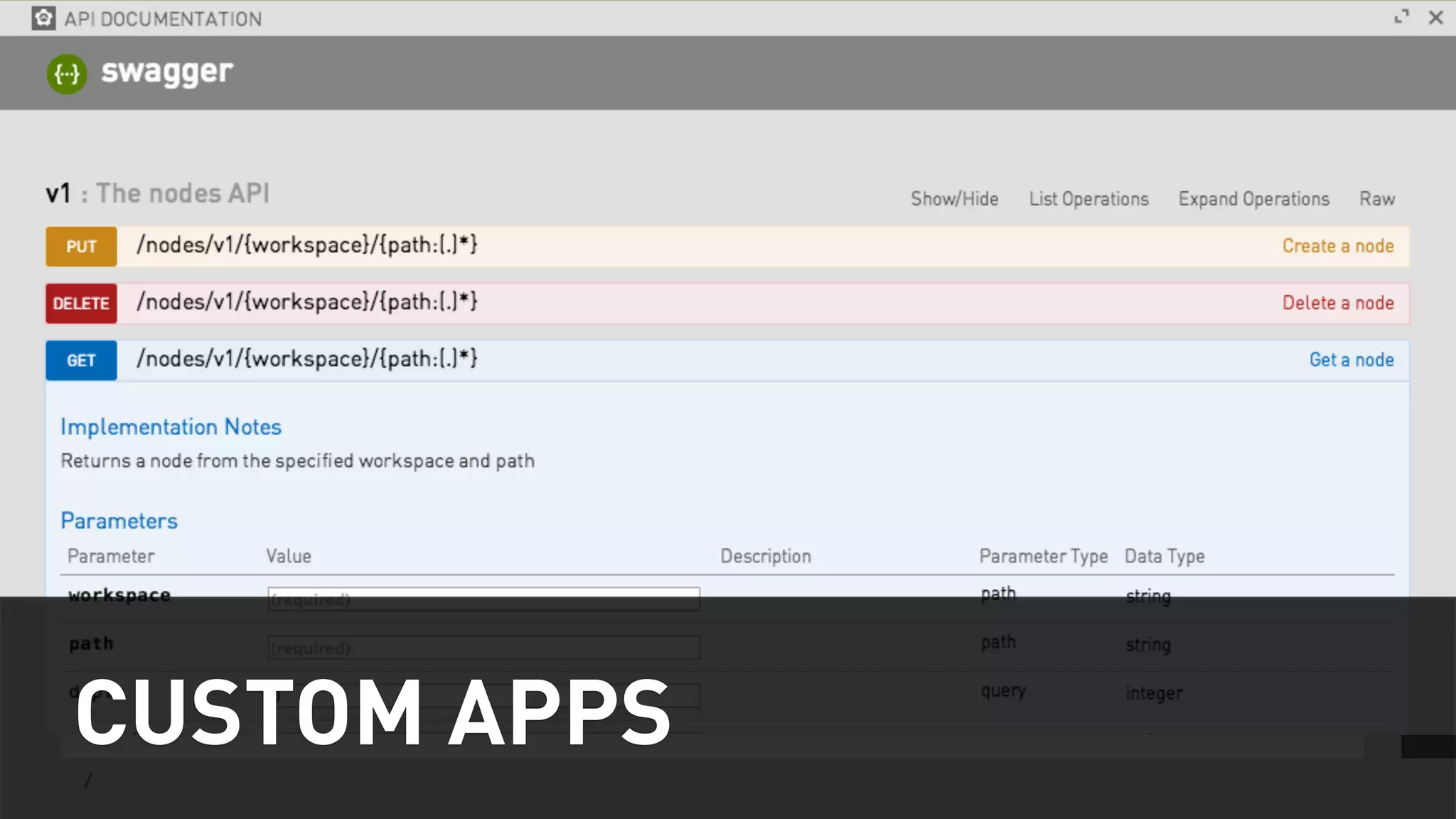Screen dimensions: 1456x819
Task: Click the 'workspace' parameter name
Action: 119,595
